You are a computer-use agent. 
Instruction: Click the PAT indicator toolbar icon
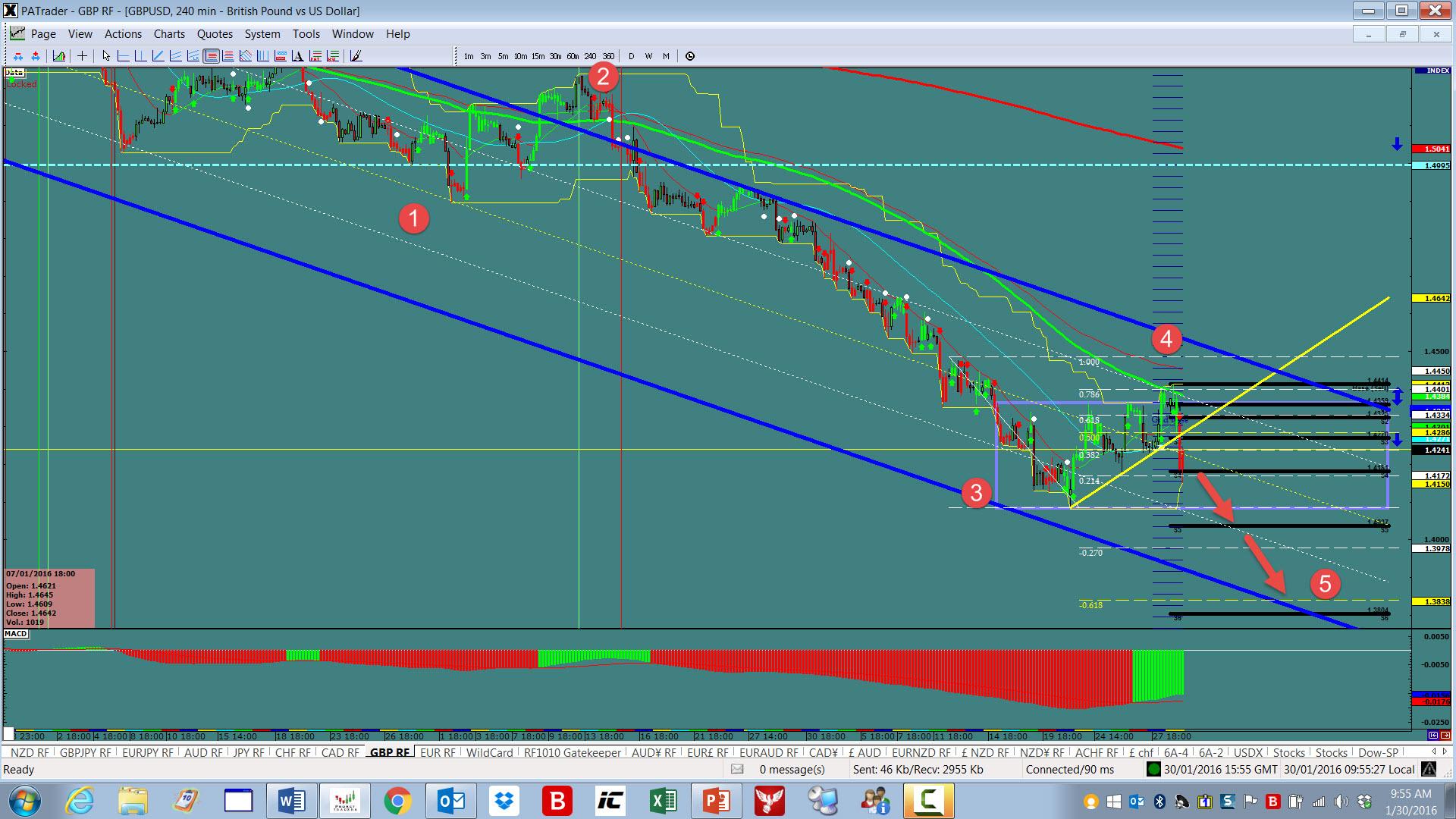coord(315,55)
